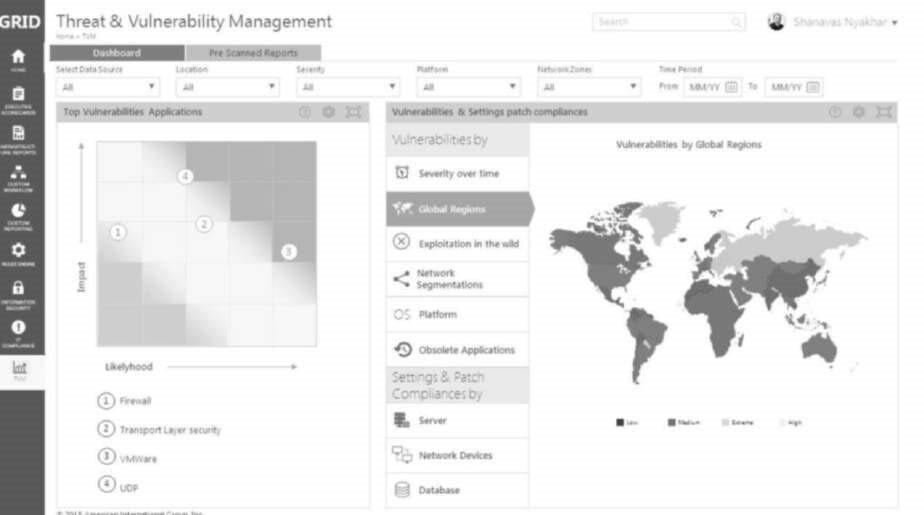The height and width of the screenshot is (515, 924).
Task: Click the To date MM/YY field
Action: tap(785, 87)
